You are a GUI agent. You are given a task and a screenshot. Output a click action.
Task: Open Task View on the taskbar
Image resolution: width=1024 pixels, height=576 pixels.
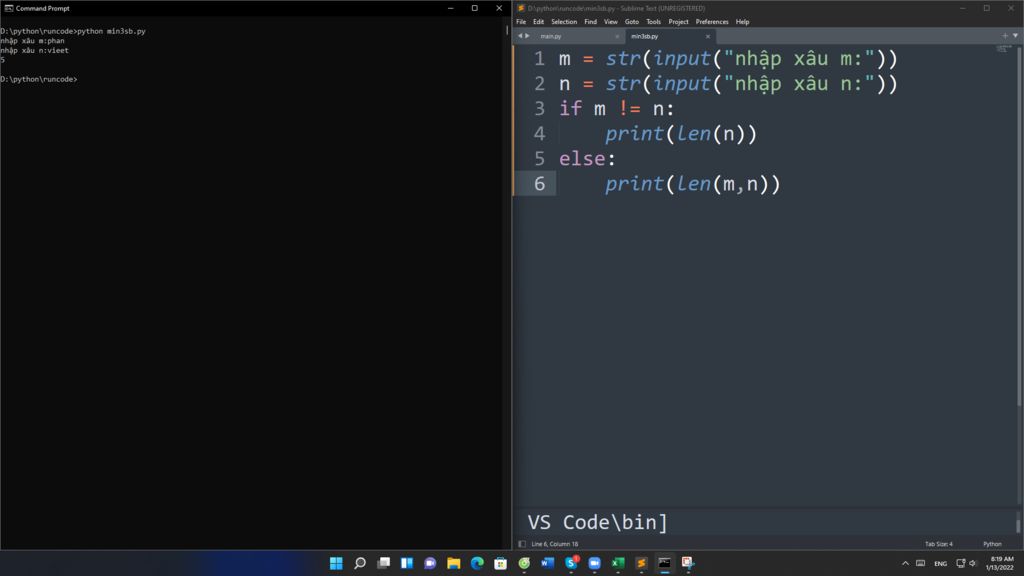pos(383,563)
